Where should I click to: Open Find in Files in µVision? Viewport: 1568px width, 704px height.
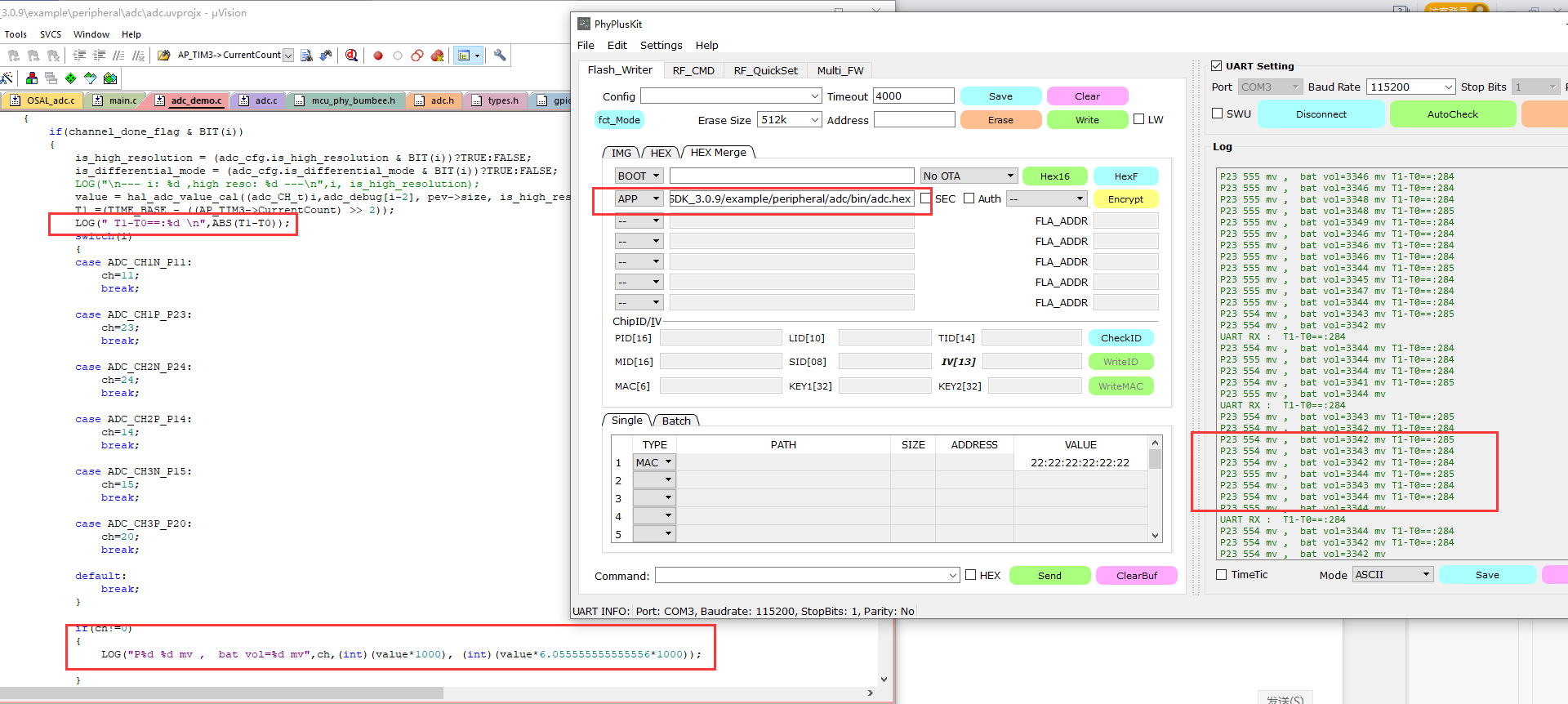pyautogui.click(x=164, y=56)
